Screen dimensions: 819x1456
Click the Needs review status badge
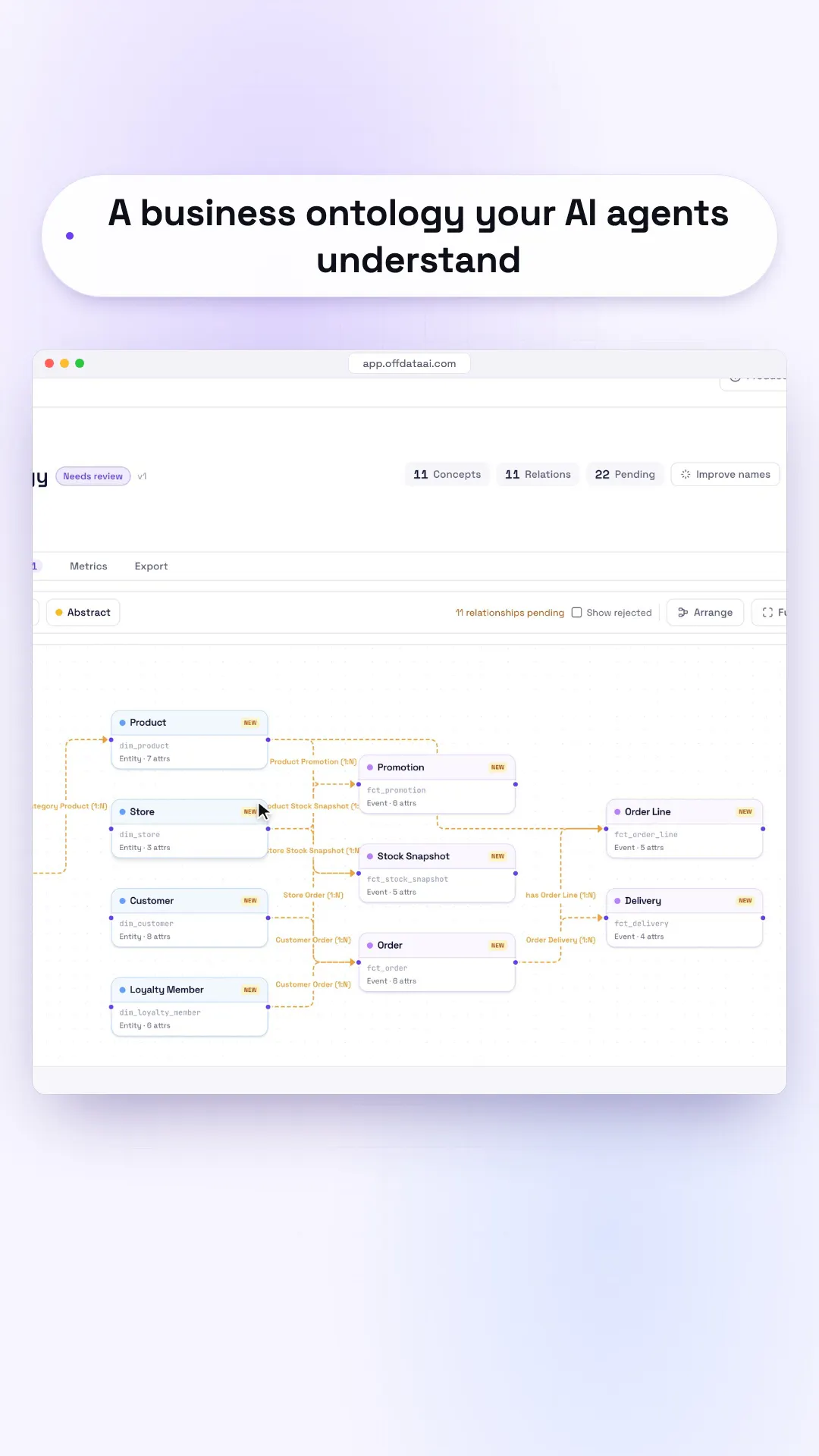(x=93, y=476)
